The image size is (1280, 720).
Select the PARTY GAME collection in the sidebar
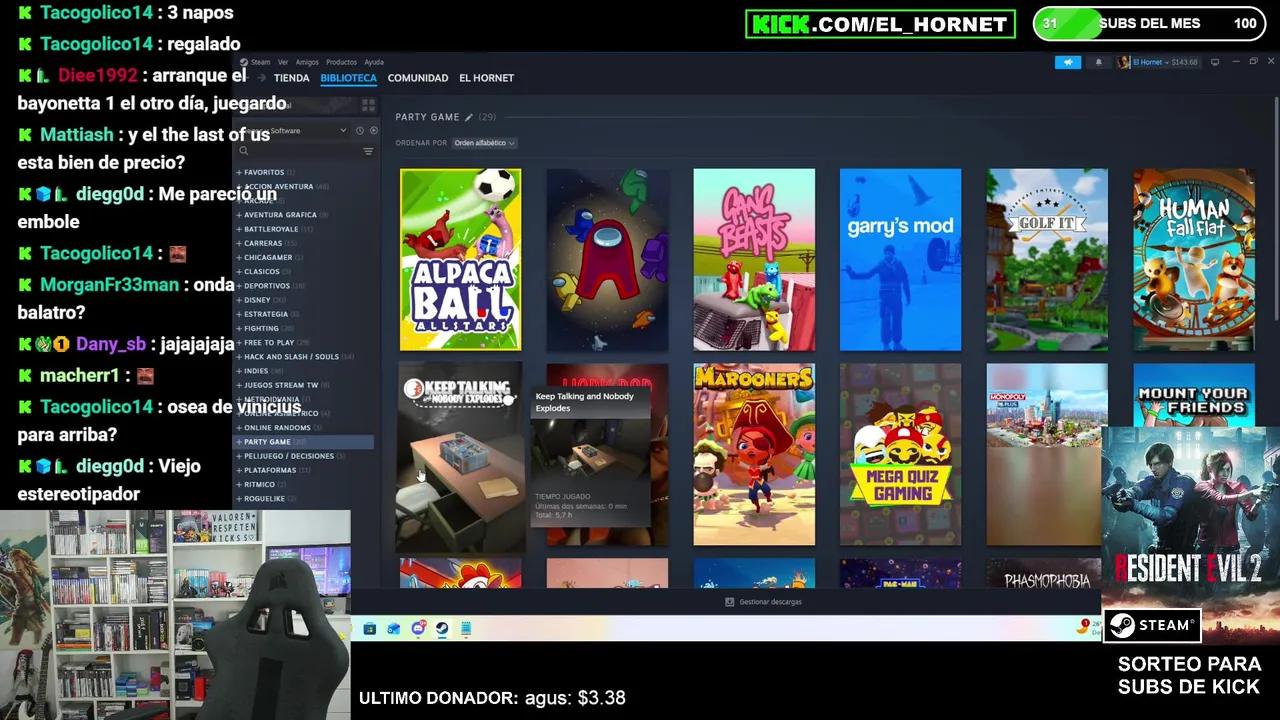(304, 442)
